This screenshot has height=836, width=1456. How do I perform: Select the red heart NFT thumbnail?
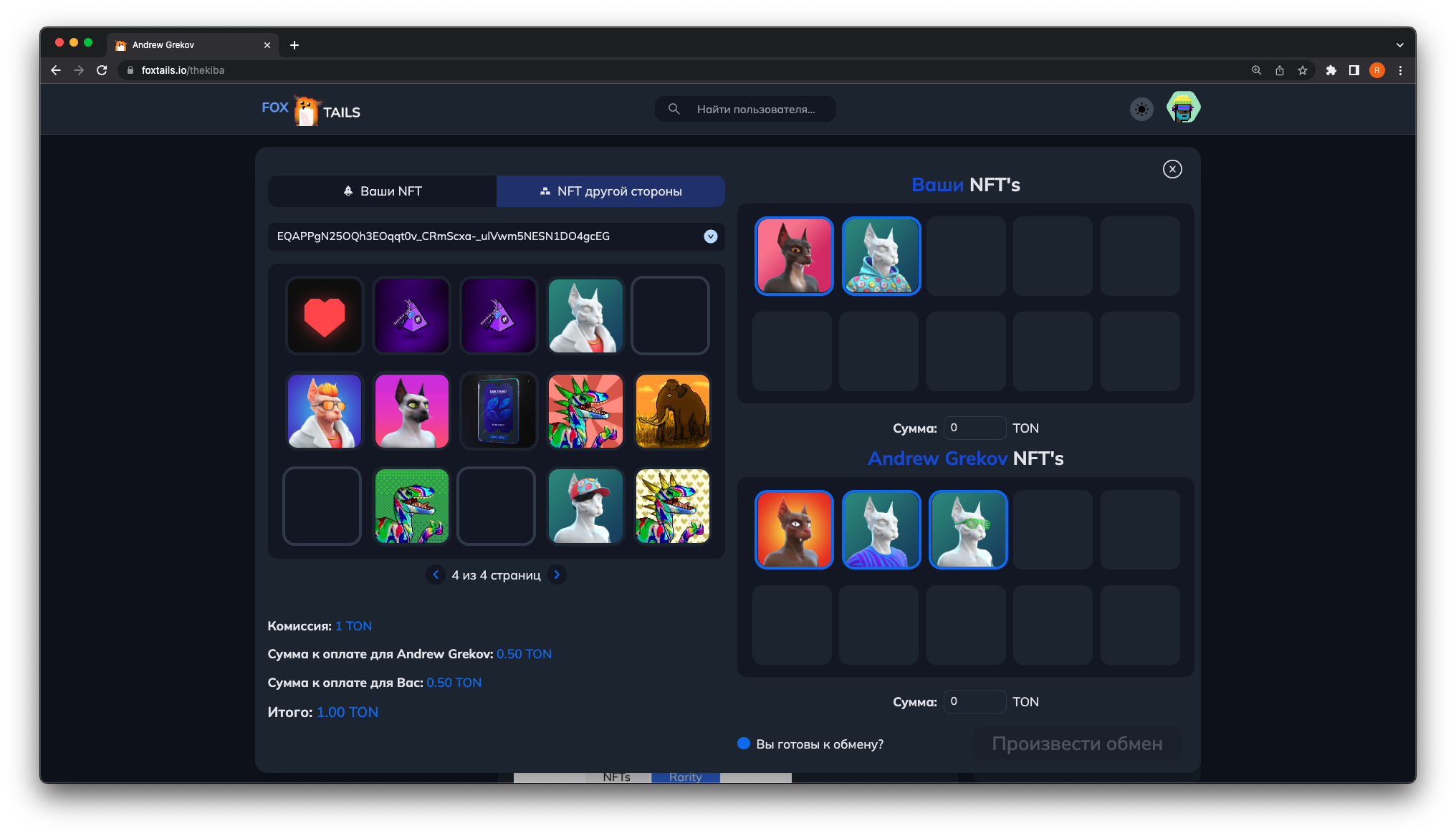(x=325, y=316)
